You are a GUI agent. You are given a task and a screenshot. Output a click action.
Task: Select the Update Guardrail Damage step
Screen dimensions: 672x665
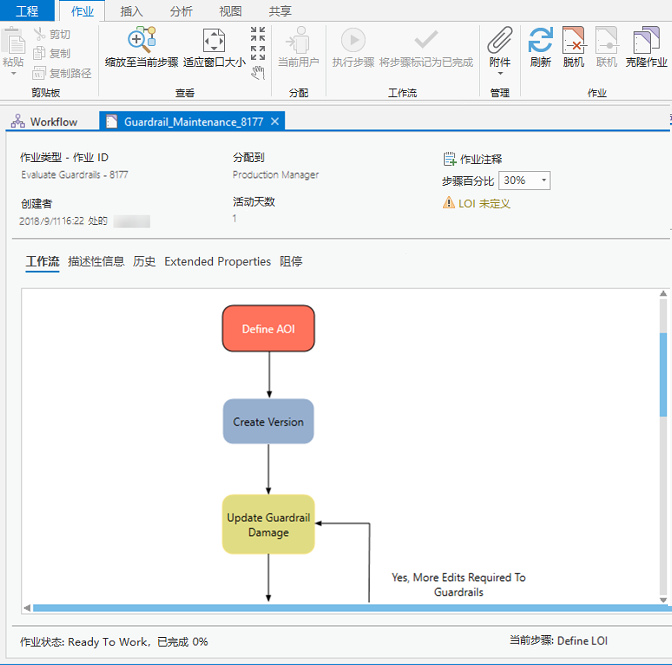[268, 525]
